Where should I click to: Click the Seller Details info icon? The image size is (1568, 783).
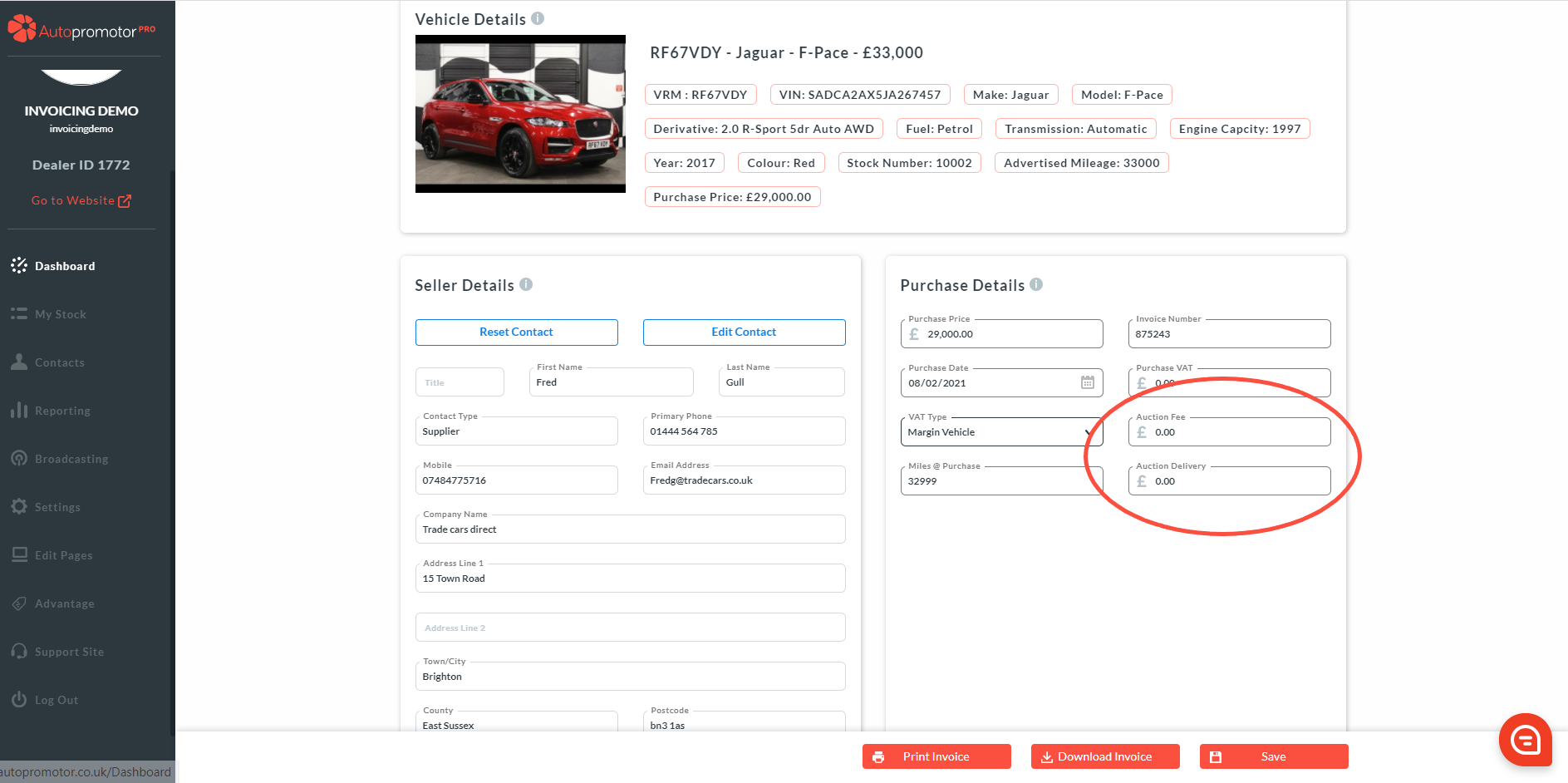point(526,284)
